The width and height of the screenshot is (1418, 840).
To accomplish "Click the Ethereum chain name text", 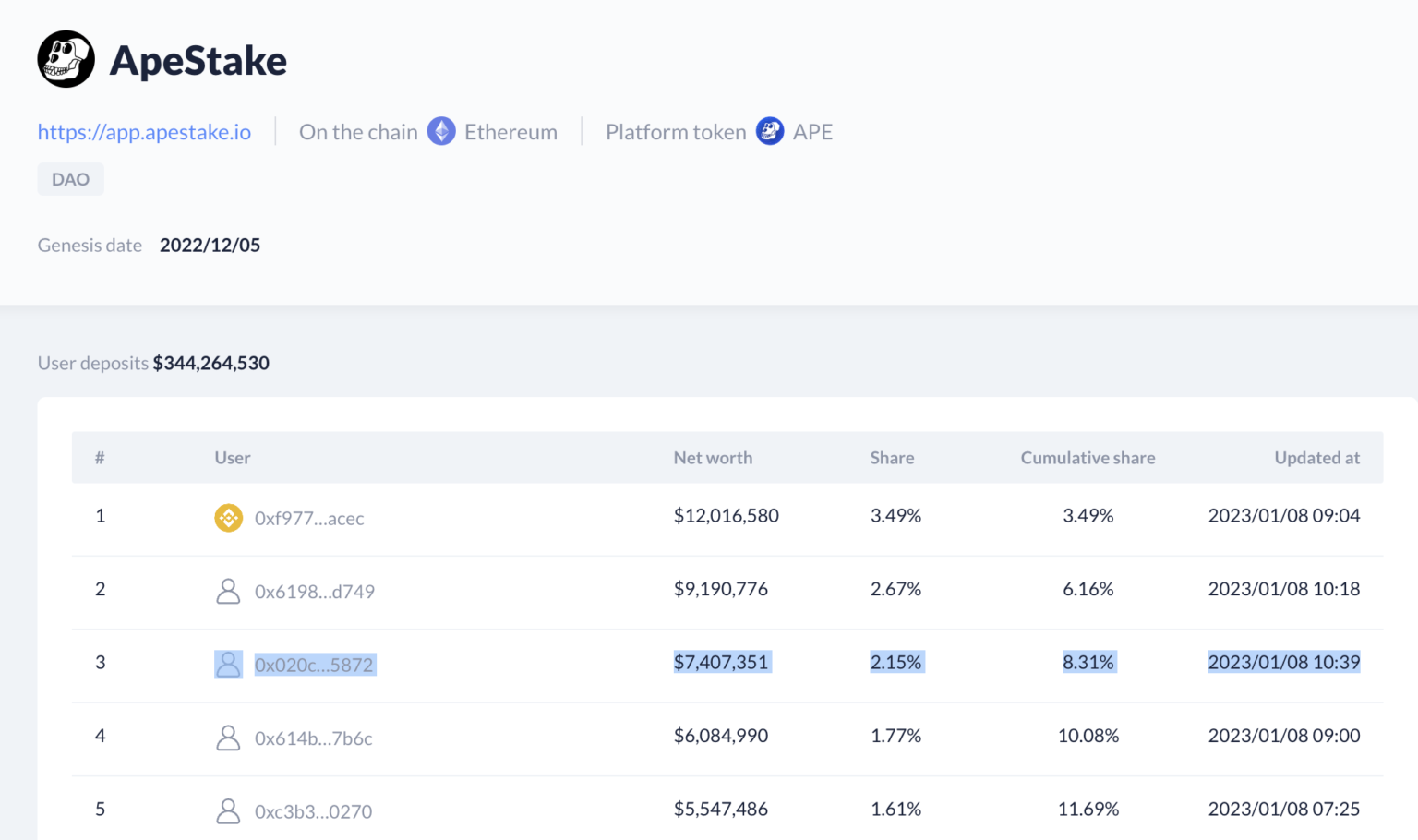I will pos(511,132).
